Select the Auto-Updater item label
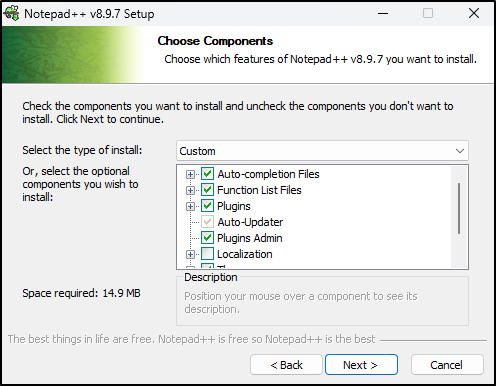 pos(250,222)
